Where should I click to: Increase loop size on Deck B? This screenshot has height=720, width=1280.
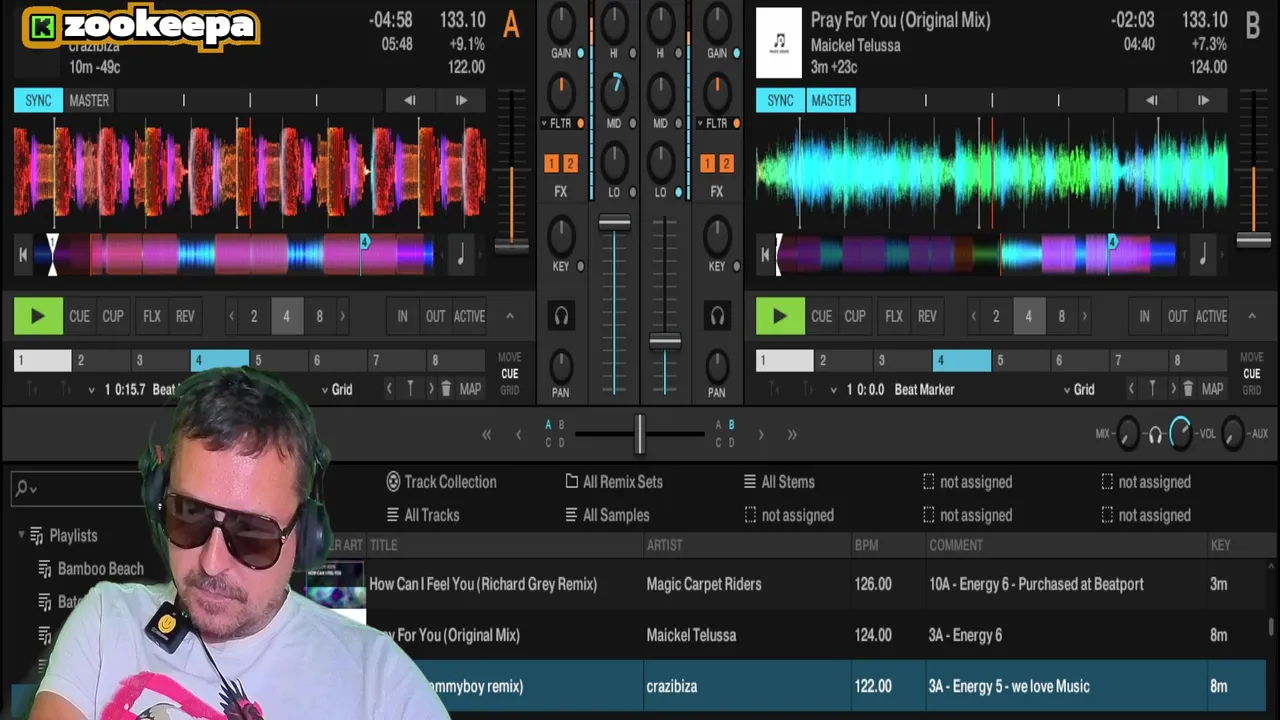pos(1084,316)
